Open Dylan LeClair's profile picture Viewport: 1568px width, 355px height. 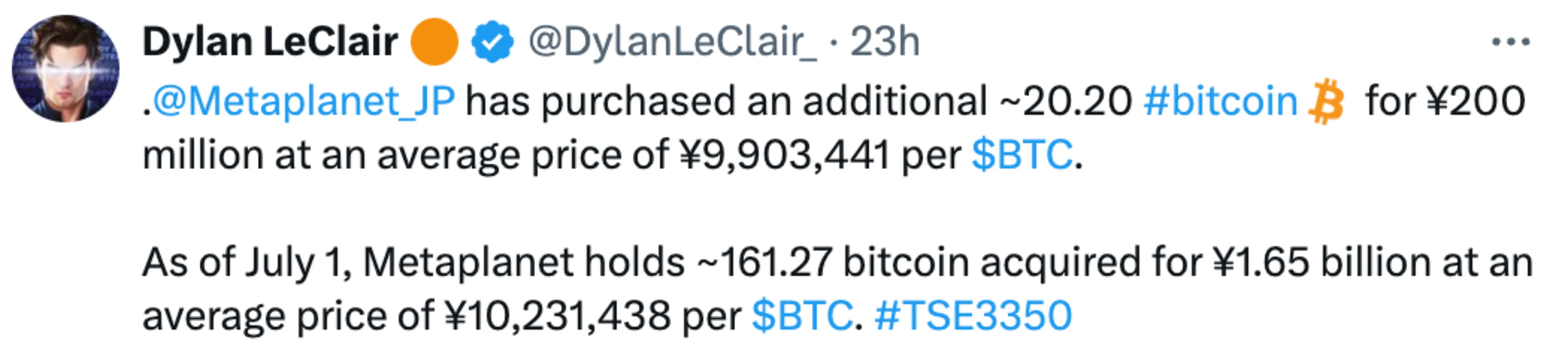coord(66,69)
